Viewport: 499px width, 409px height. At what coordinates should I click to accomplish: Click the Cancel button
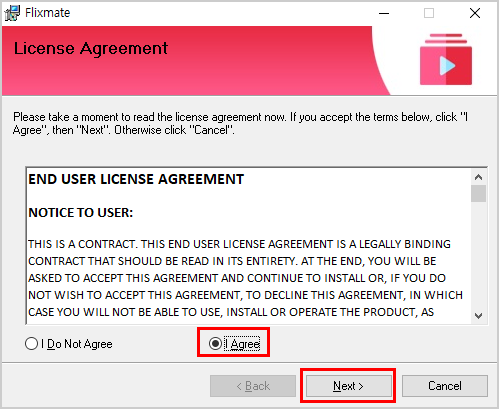pyautogui.click(x=445, y=386)
